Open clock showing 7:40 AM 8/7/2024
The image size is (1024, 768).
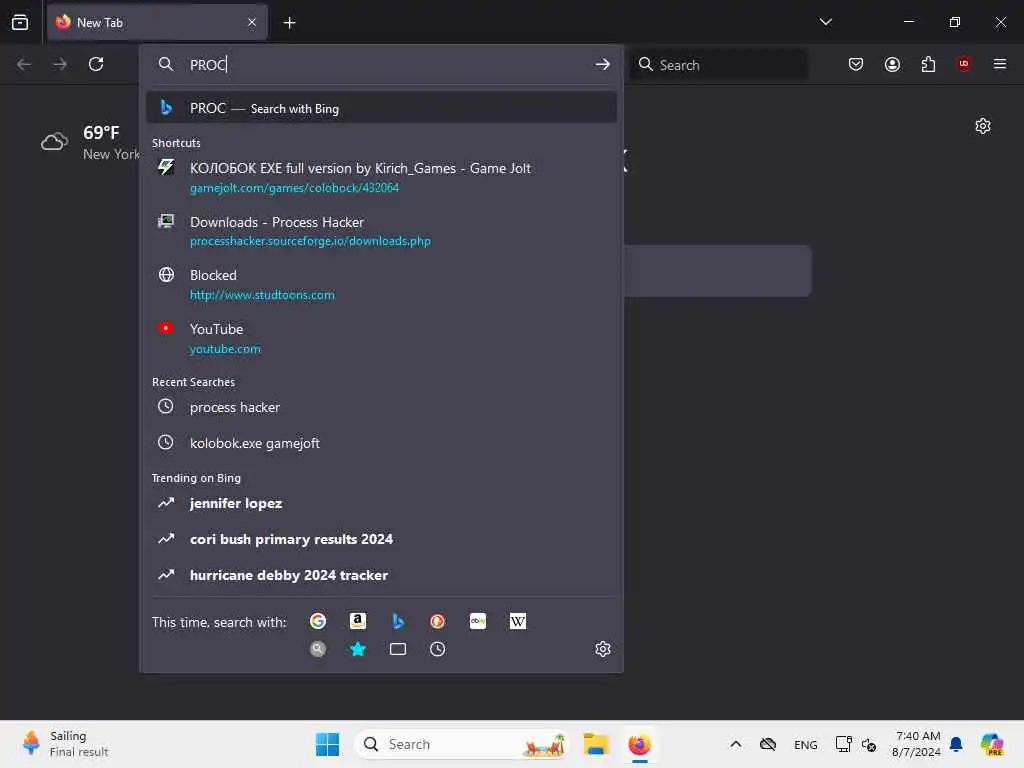tap(916, 744)
